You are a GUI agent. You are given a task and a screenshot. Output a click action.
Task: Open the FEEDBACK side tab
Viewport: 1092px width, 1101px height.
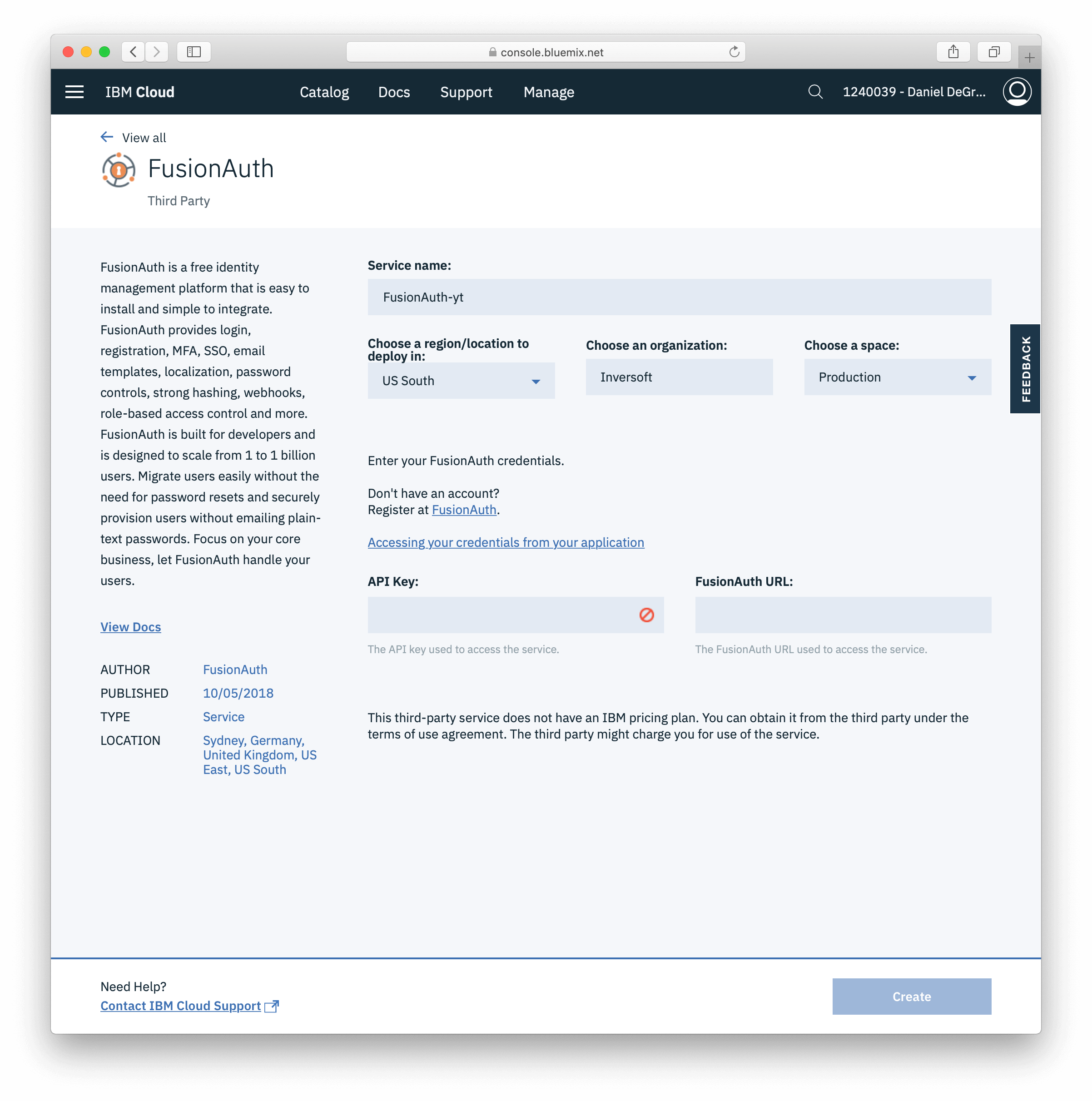point(1025,369)
